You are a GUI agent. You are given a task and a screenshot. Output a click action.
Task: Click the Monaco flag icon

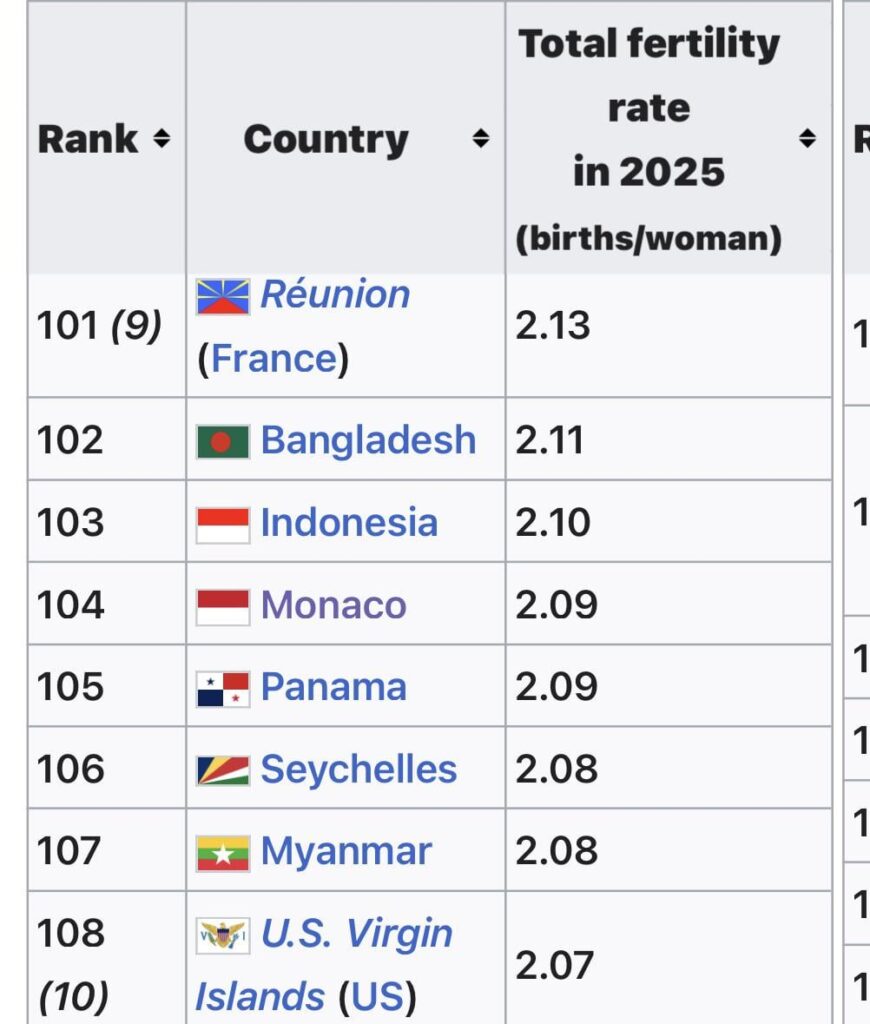click(223, 606)
